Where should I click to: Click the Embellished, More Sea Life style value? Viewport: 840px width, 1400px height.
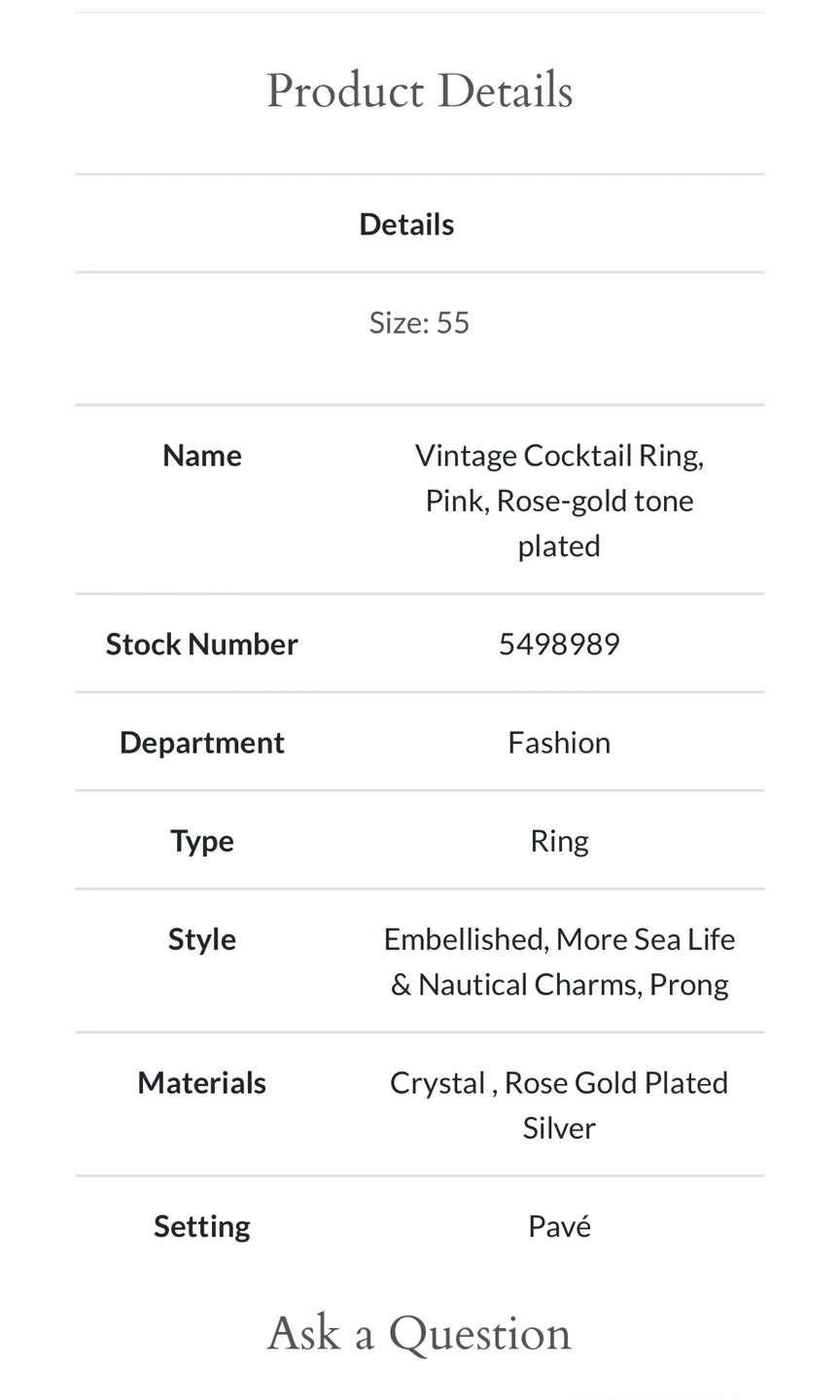pos(559,939)
